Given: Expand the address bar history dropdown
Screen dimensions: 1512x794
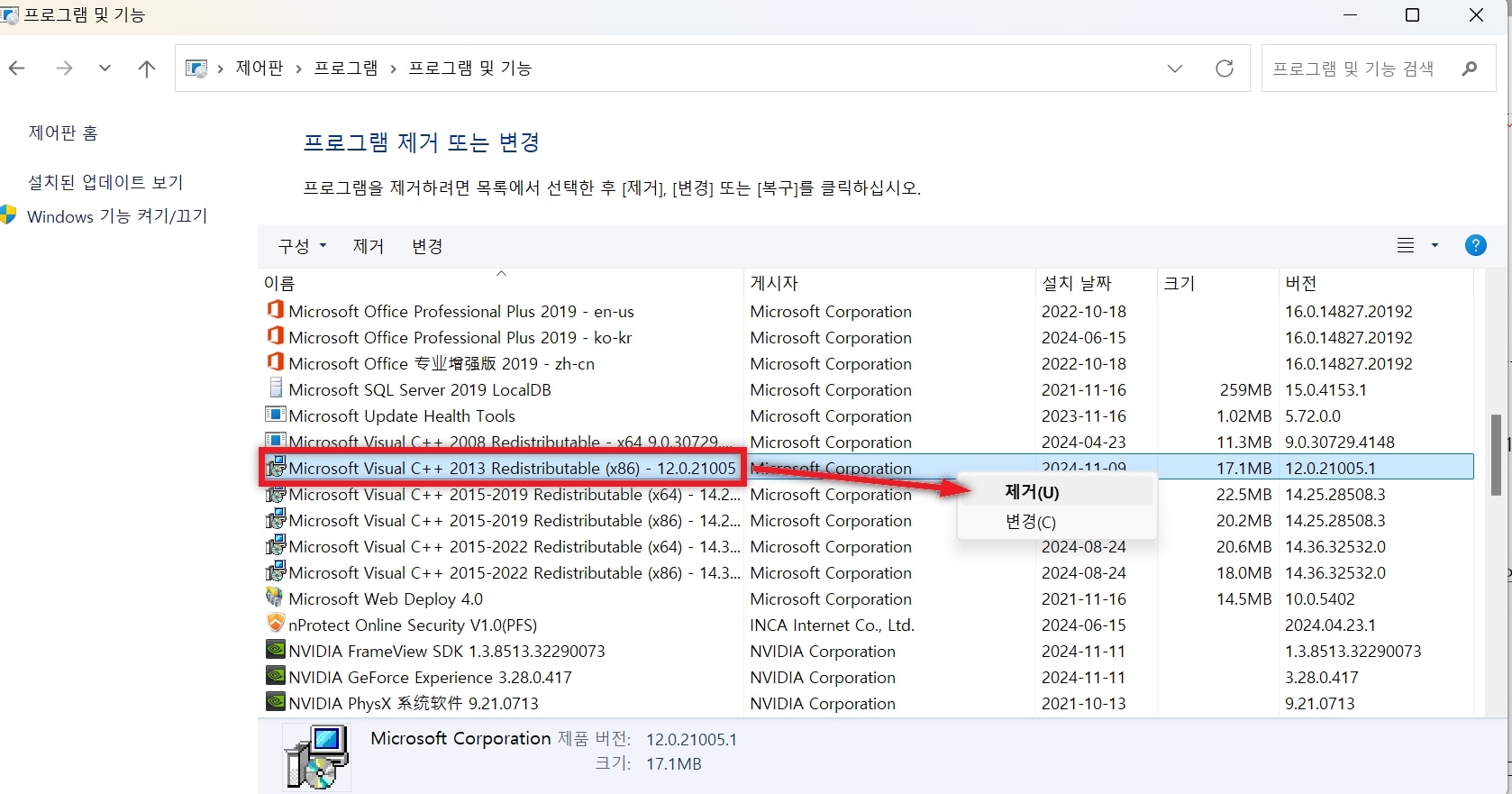Looking at the screenshot, I should coord(1175,68).
